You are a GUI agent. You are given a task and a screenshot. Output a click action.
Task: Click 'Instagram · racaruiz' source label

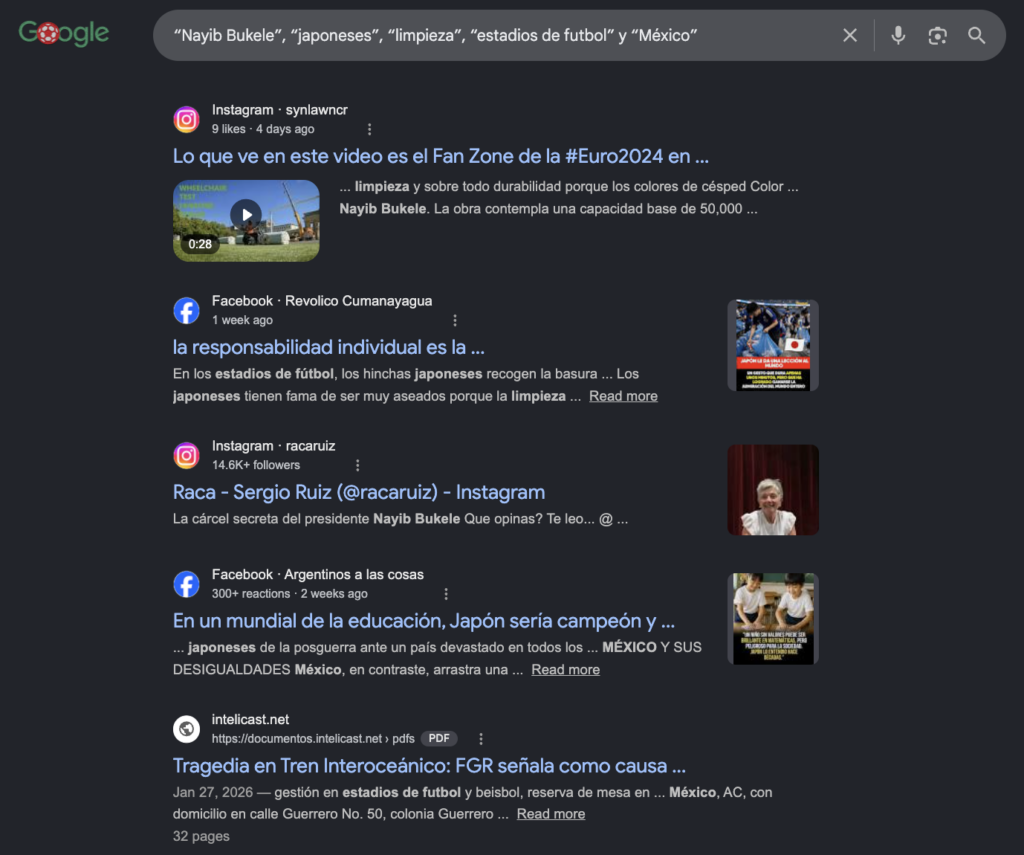click(x=274, y=445)
